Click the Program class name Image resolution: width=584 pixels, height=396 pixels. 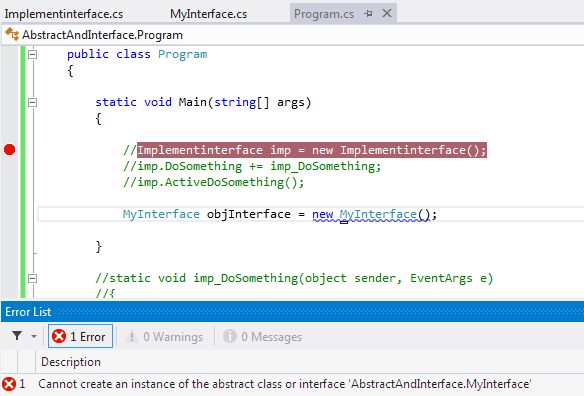(x=182, y=54)
